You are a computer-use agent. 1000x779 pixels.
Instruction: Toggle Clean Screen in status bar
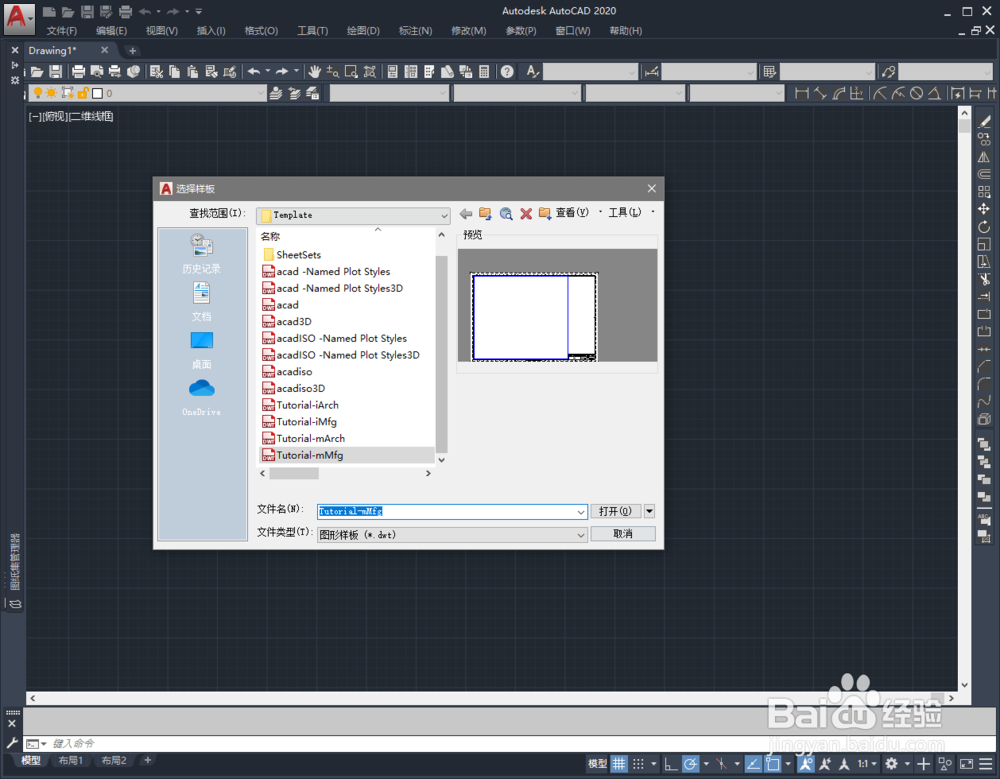967,764
